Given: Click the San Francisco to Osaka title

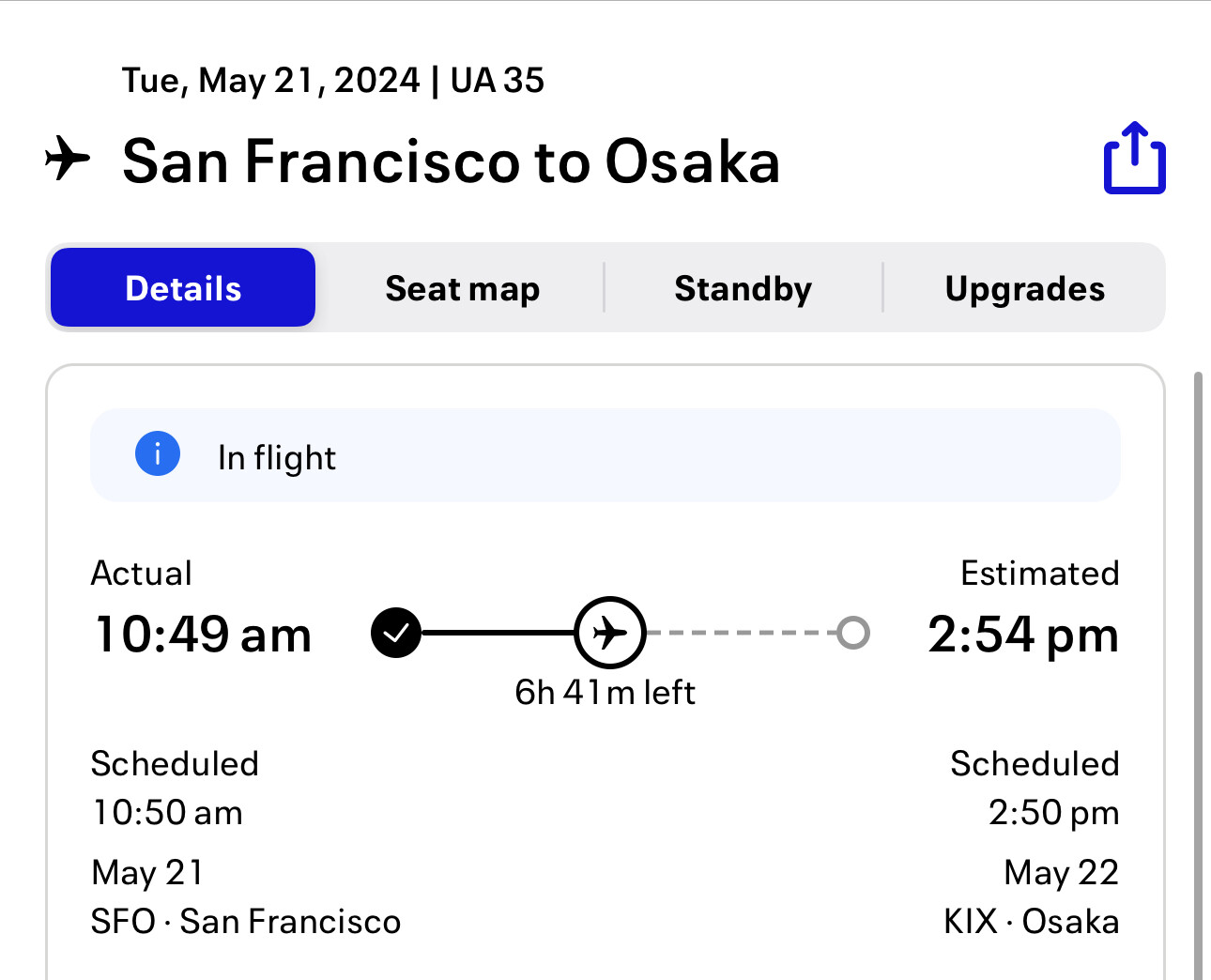Looking at the screenshot, I should 451,161.
